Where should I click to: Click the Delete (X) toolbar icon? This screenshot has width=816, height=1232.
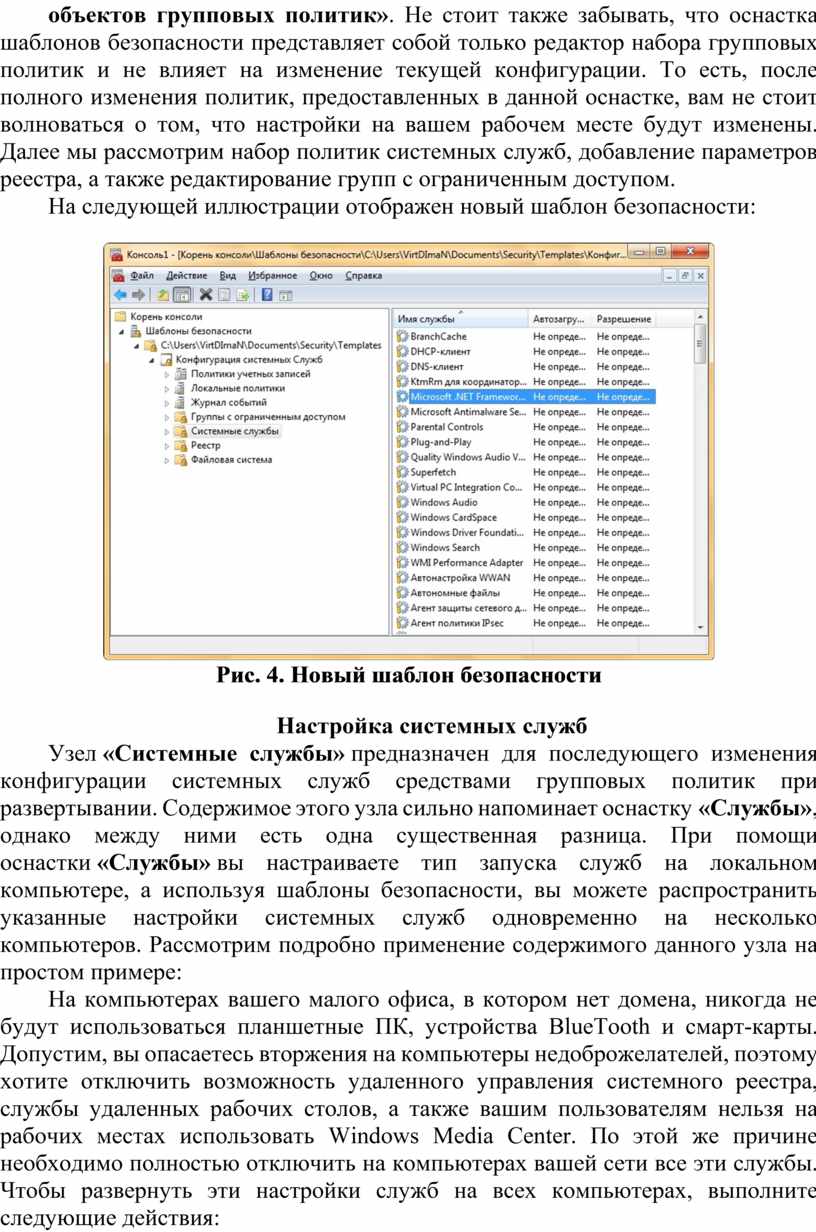coord(206,295)
